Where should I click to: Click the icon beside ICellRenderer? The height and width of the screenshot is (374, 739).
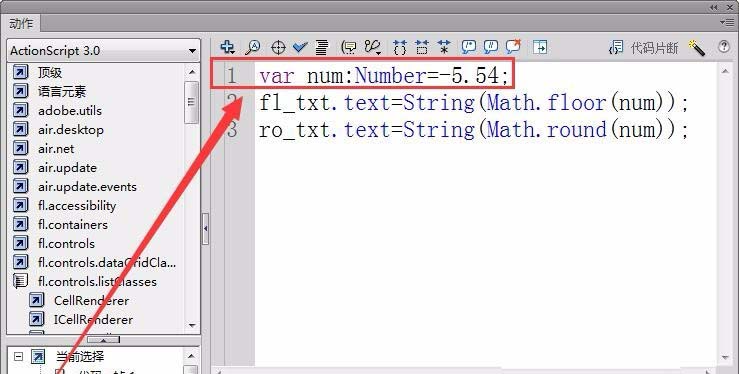(x=36, y=319)
